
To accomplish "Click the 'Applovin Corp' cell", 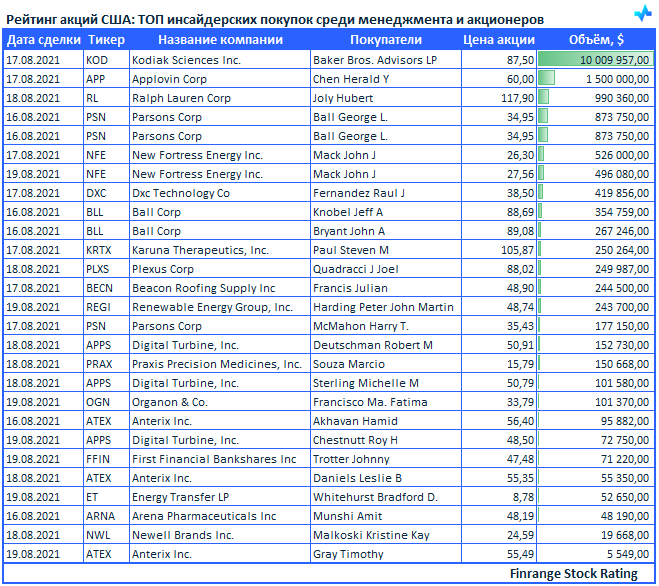I will pyautogui.click(x=220, y=79).
